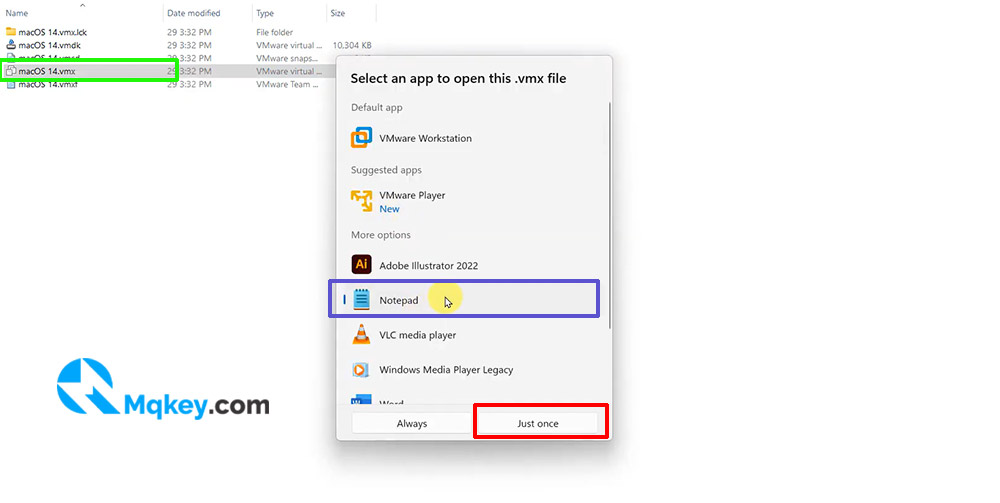Click the Notepad app icon
This screenshot has height=503, width=1000.
tap(362, 299)
